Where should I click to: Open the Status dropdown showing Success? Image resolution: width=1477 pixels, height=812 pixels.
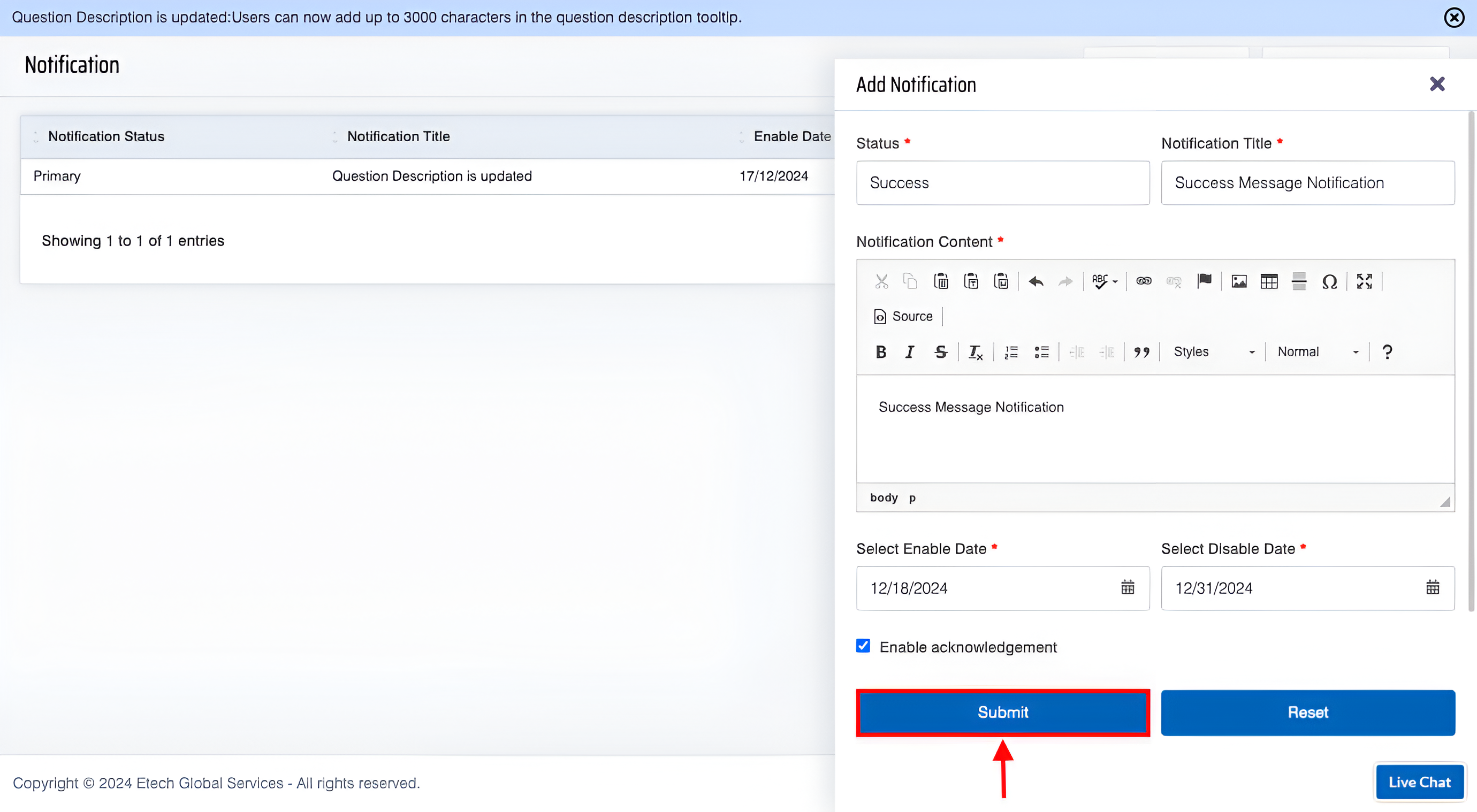coord(1002,183)
